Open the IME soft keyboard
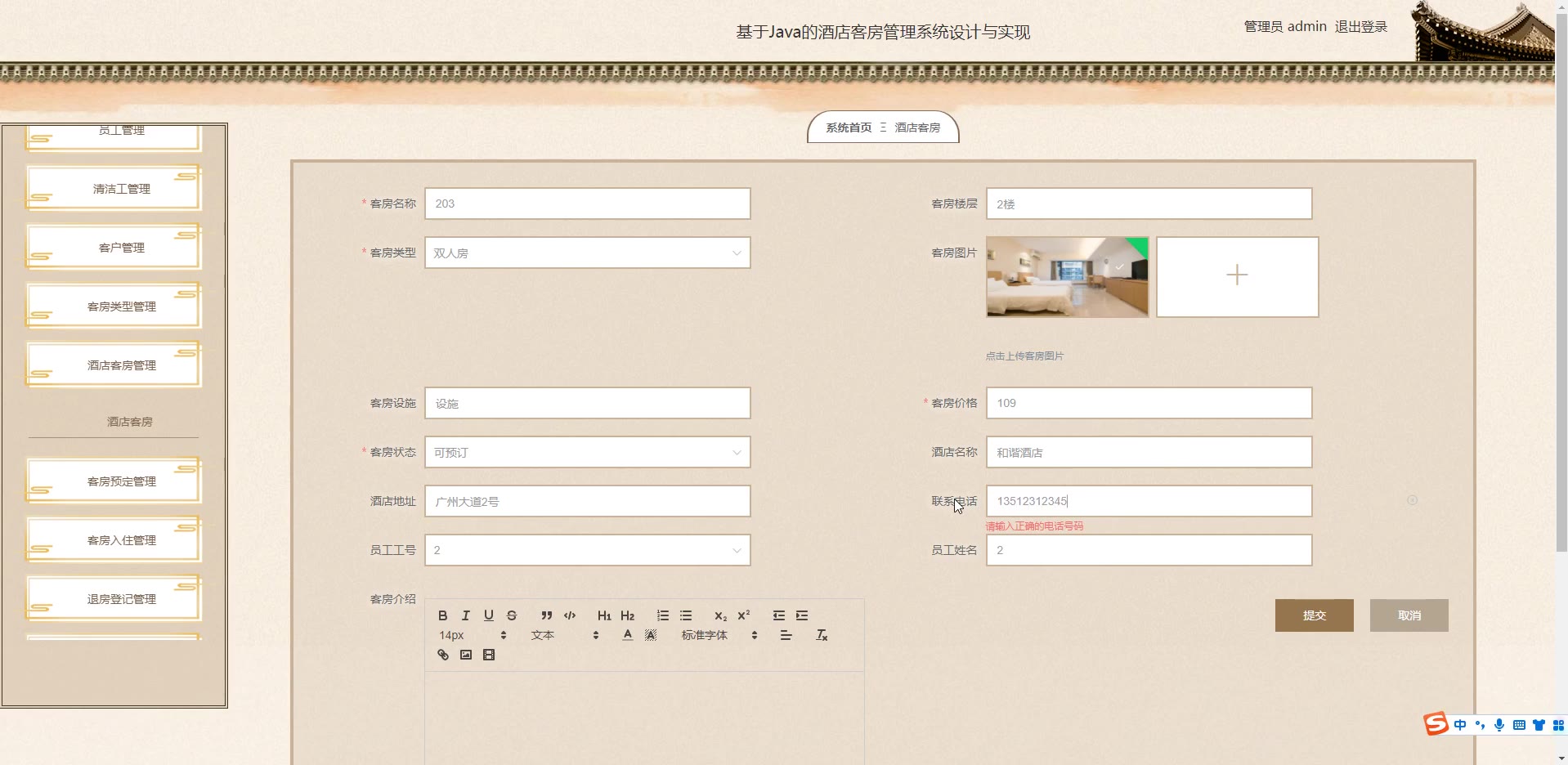Viewport: 1568px width, 765px height. pyautogui.click(x=1519, y=725)
